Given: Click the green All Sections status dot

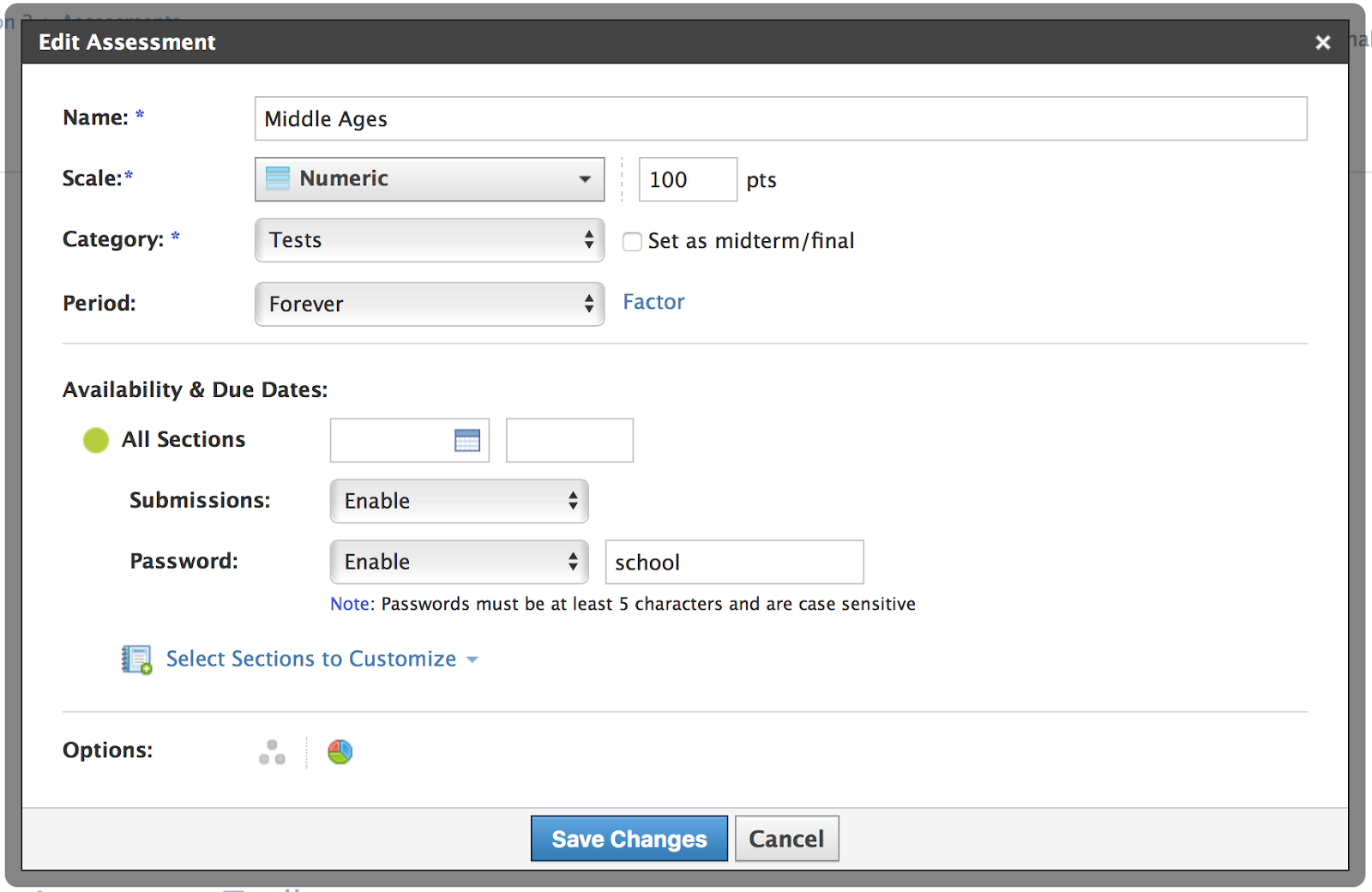Looking at the screenshot, I should (x=96, y=440).
